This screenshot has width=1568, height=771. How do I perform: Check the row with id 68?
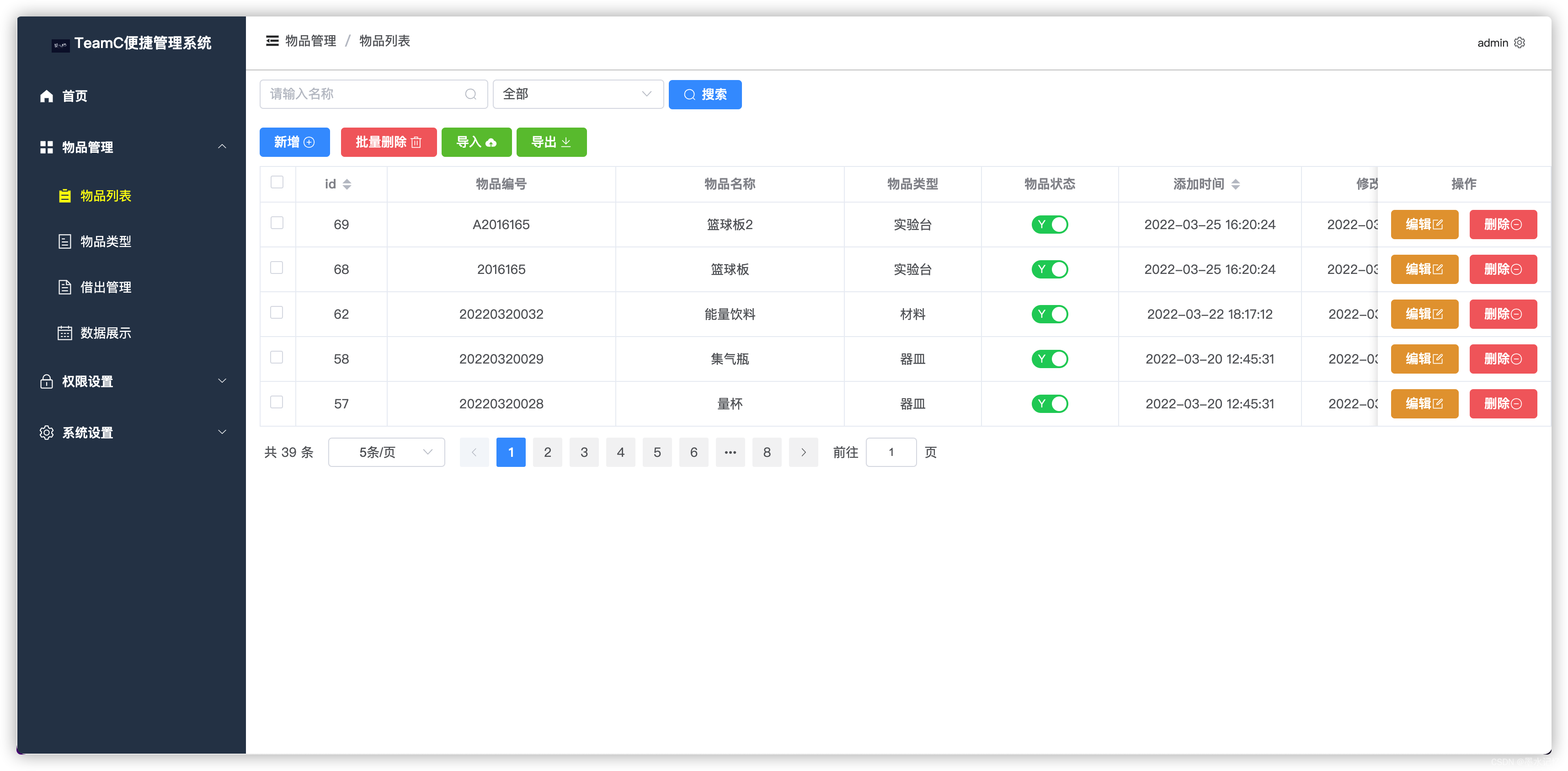tap(277, 268)
